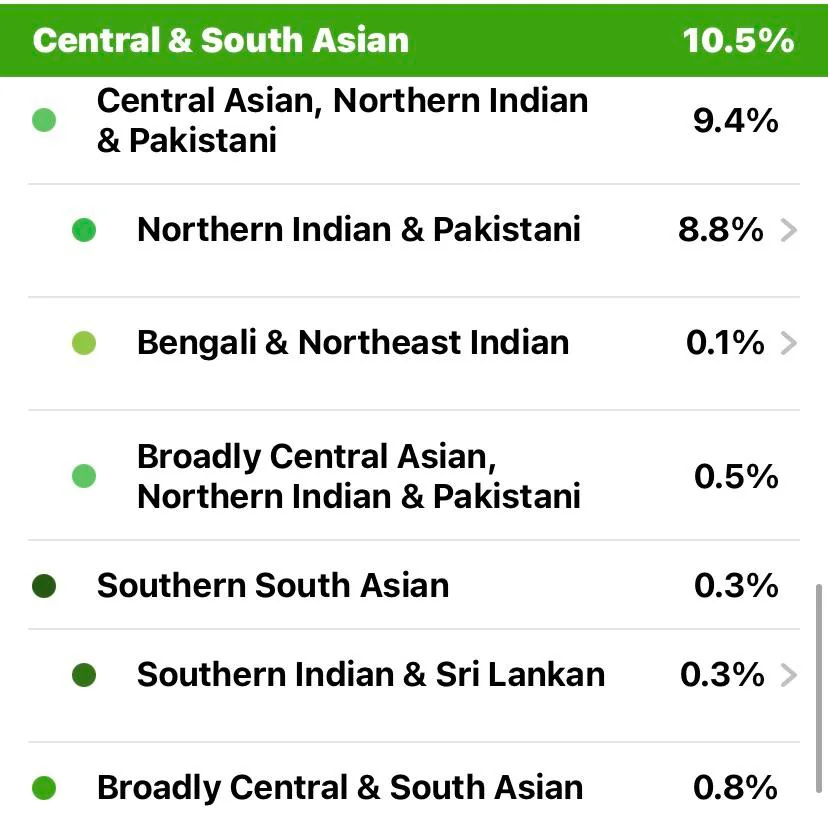Image resolution: width=828 pixels, height=831 pixels.
Task: Open Bengali & Northeast Indian label
Action: coord(353,343)
